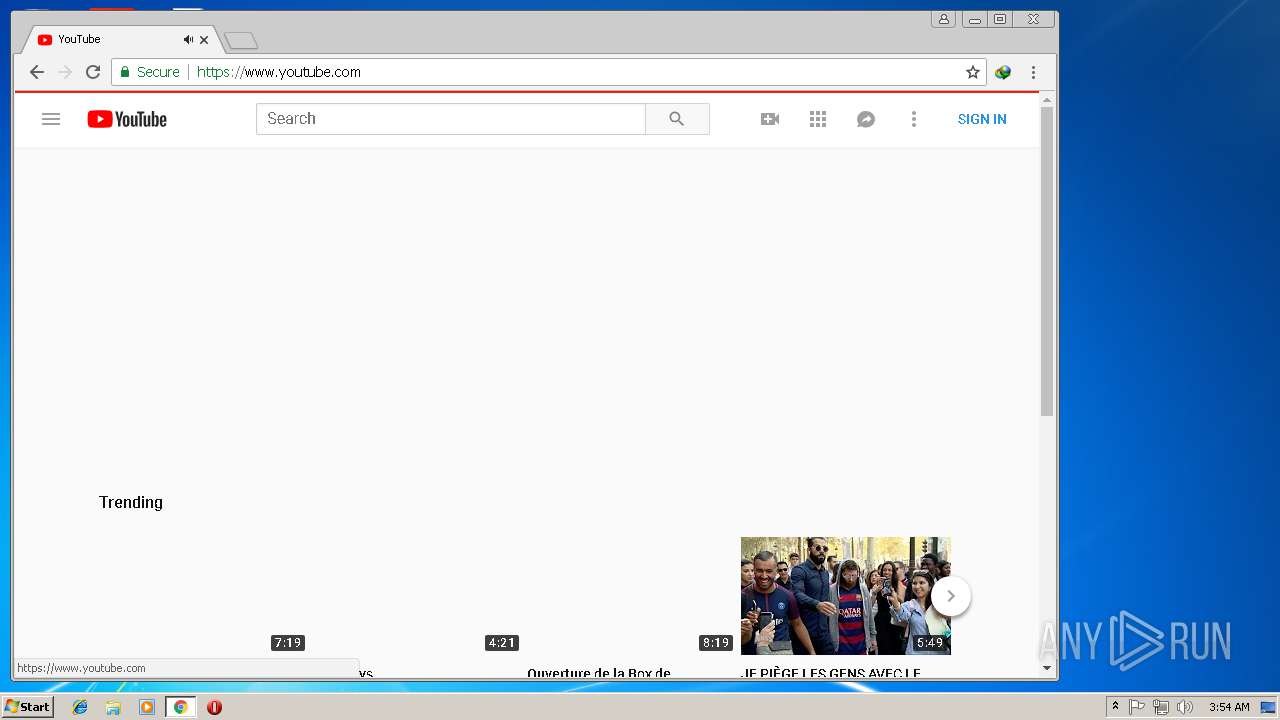Viewport: 1280px width, 720px height.
Task: Click the browser extension globe icon
Action: (1003, 72)
